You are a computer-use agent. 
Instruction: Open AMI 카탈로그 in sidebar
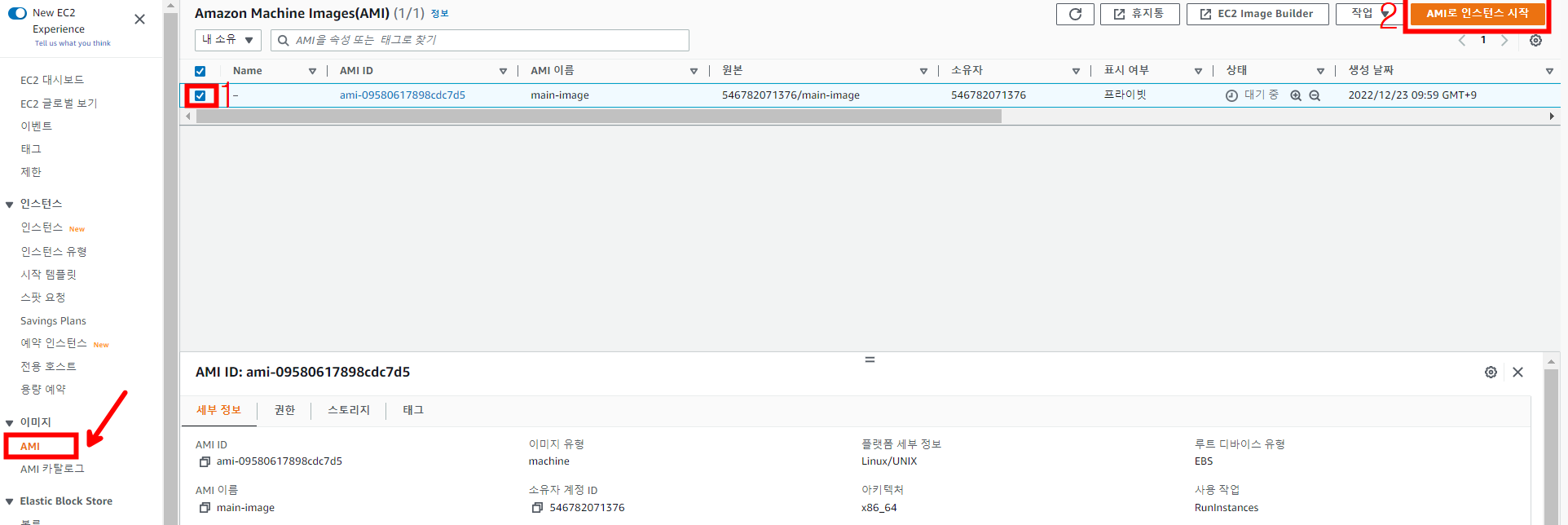(x=52, y=469)
